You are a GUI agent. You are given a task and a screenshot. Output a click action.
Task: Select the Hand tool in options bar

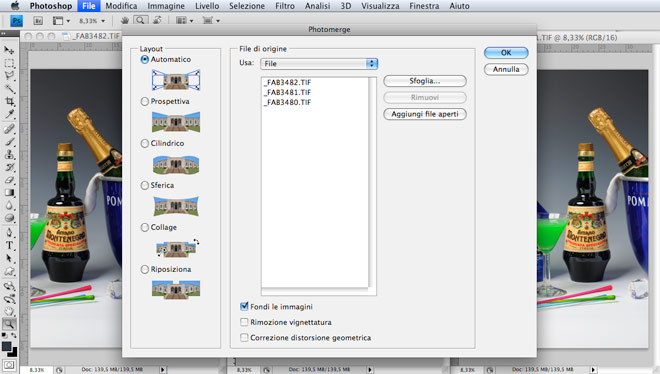pos(125,20)
